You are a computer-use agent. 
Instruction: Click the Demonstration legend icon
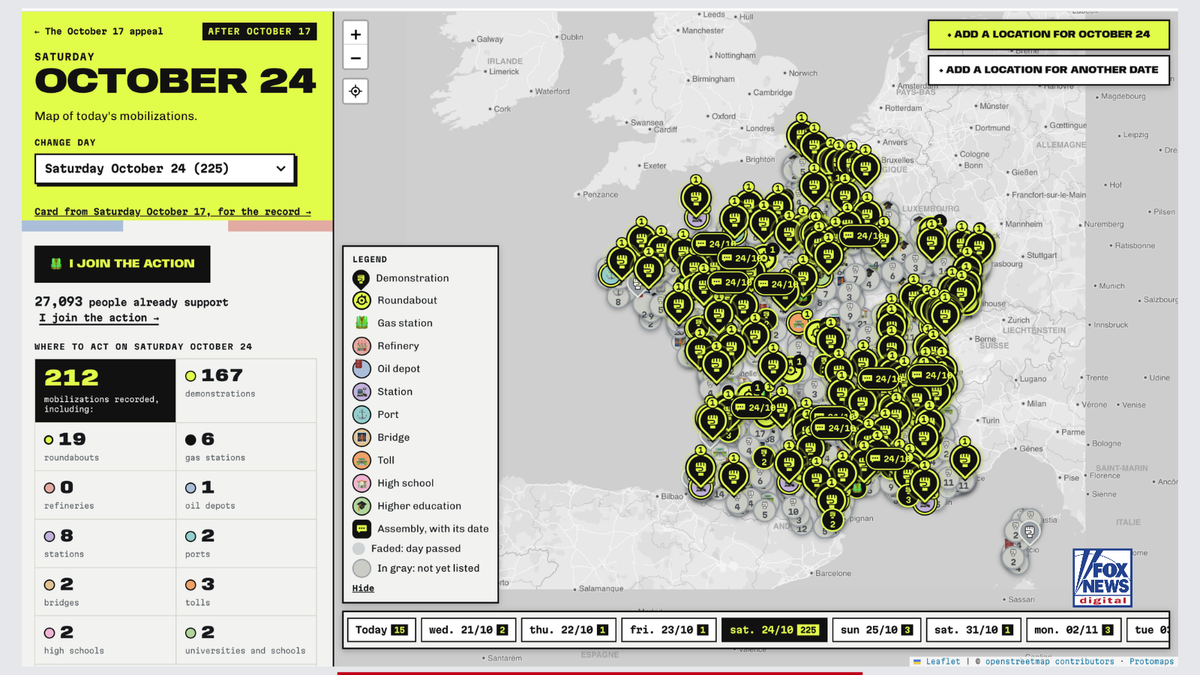361,278
